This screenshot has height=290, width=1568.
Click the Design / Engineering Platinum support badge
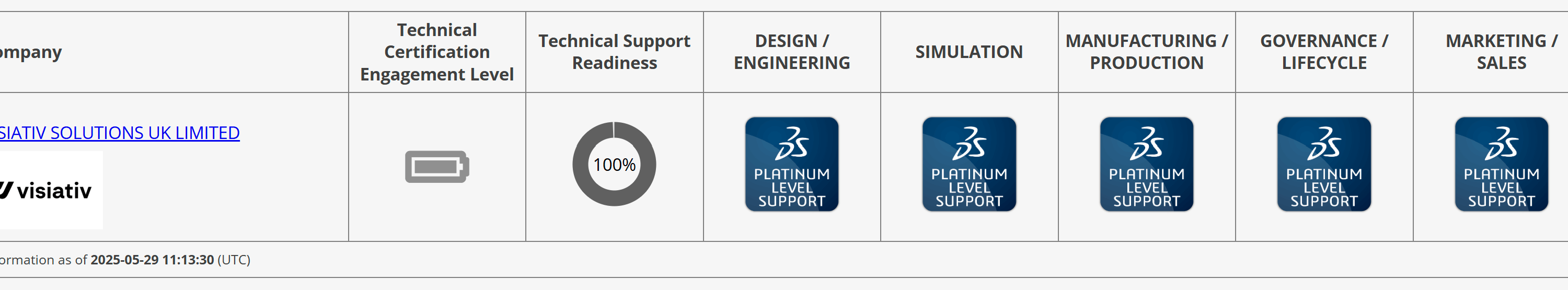click(791, 164)
